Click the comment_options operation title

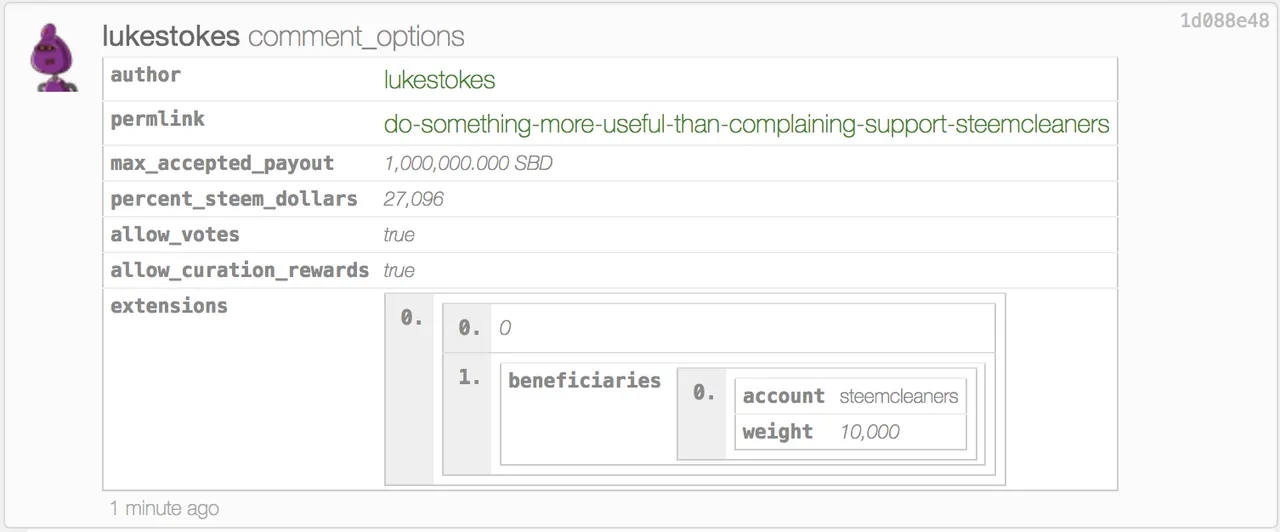[356, 38]
